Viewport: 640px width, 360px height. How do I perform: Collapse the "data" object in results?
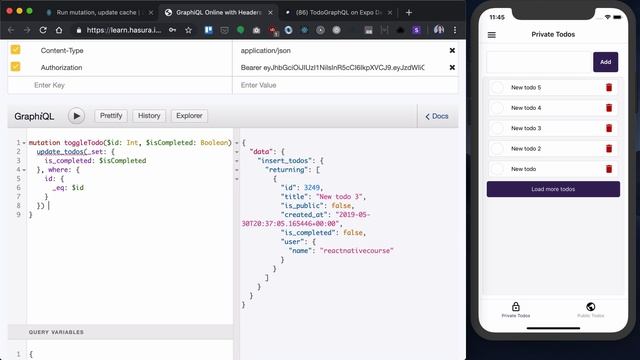237,152
